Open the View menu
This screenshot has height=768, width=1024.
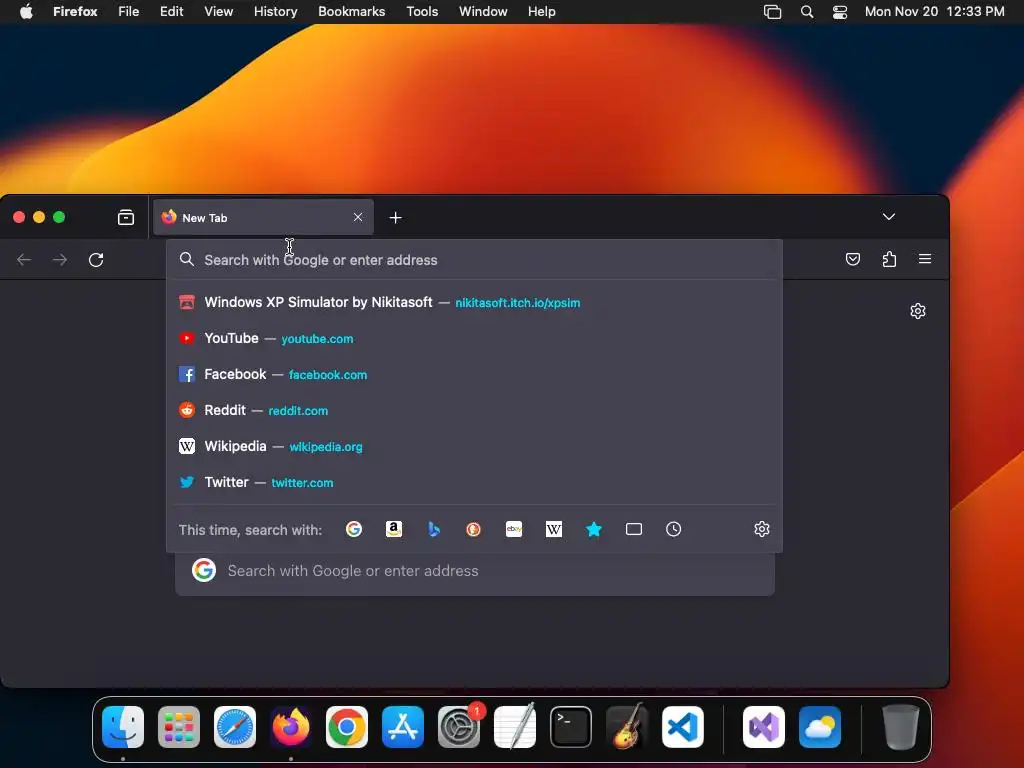[219, 12]
